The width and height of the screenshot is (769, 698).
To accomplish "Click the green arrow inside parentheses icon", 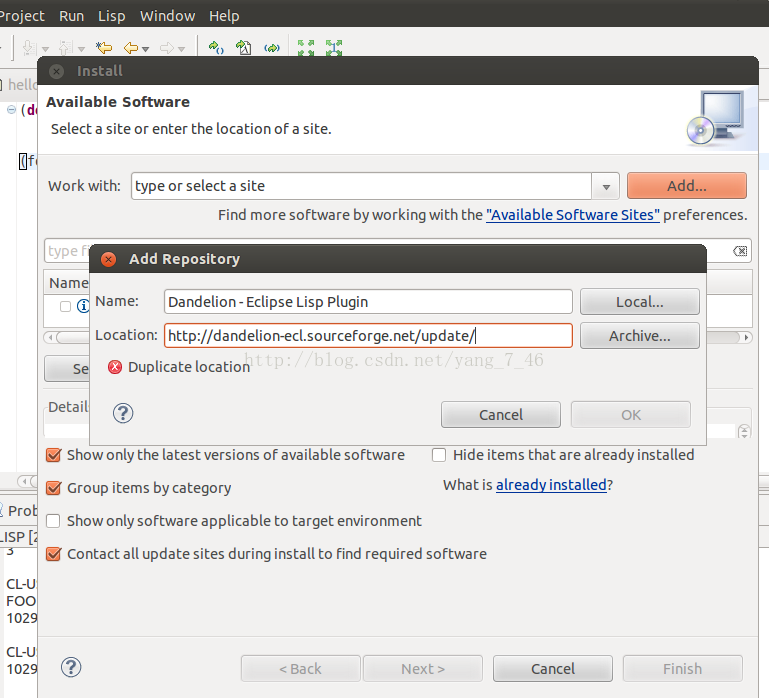I will click(x=272, y=48).
